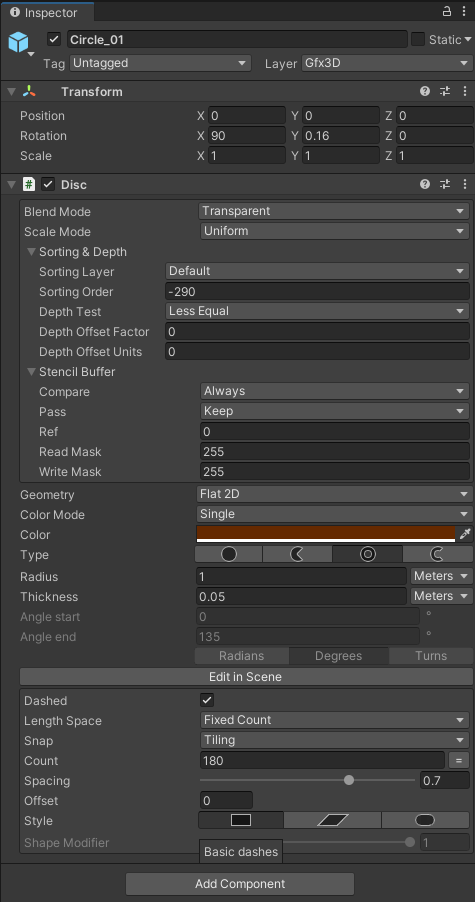Toggle the Static checkbox
Image resolution: width=475 pixels, height=902 pixels.
418,39
